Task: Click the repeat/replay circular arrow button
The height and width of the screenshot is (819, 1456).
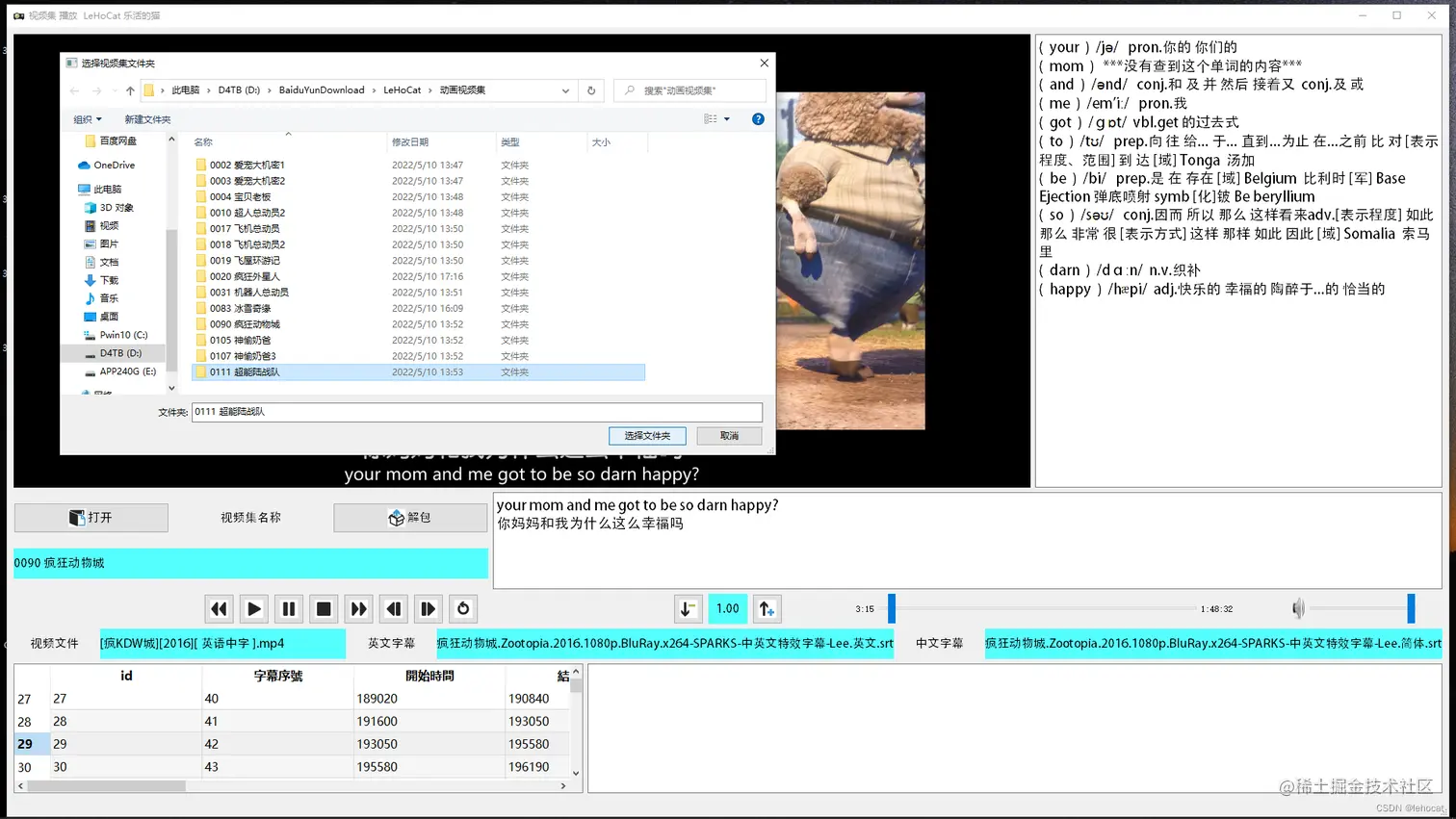Action: pyautogui.click(x=463, y=608)
